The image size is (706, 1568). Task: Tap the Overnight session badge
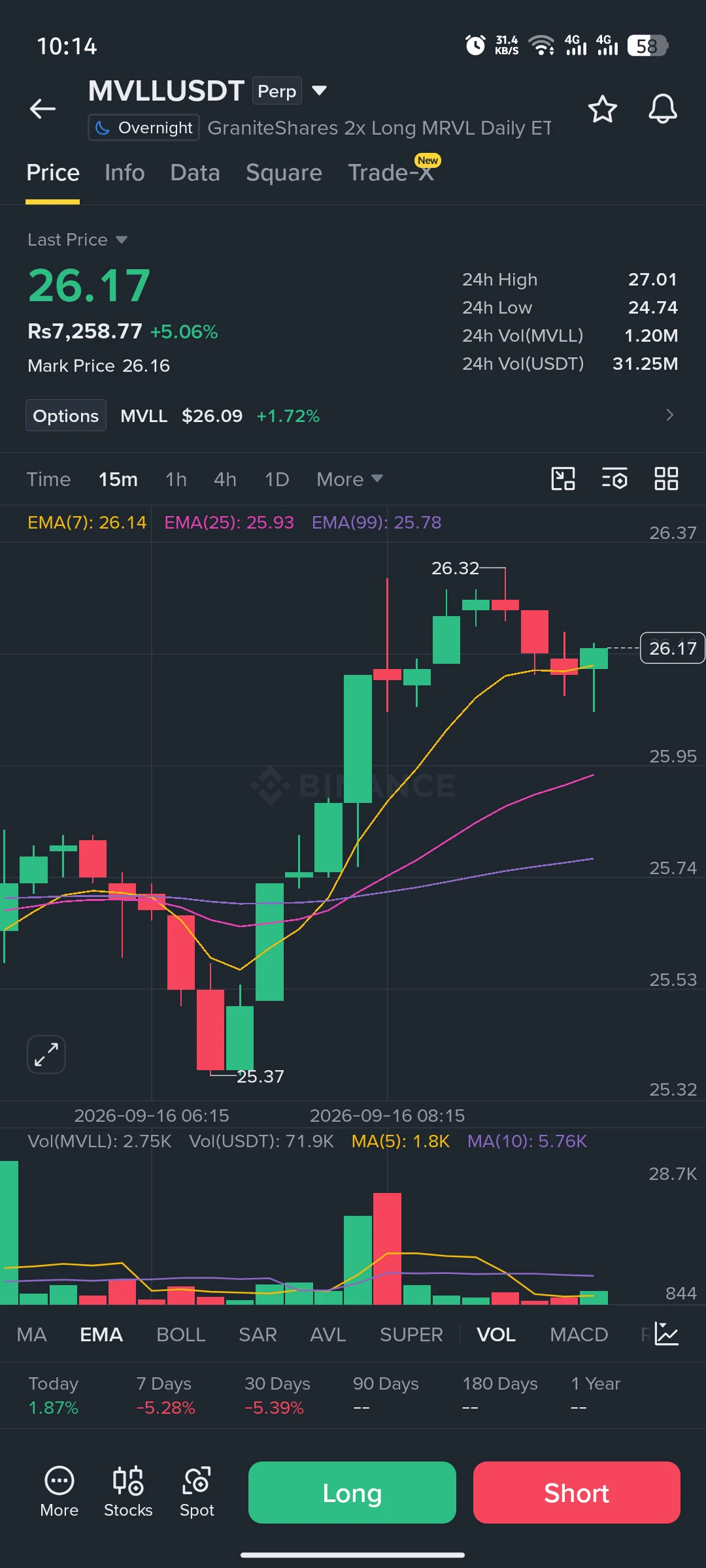(144, 127)
